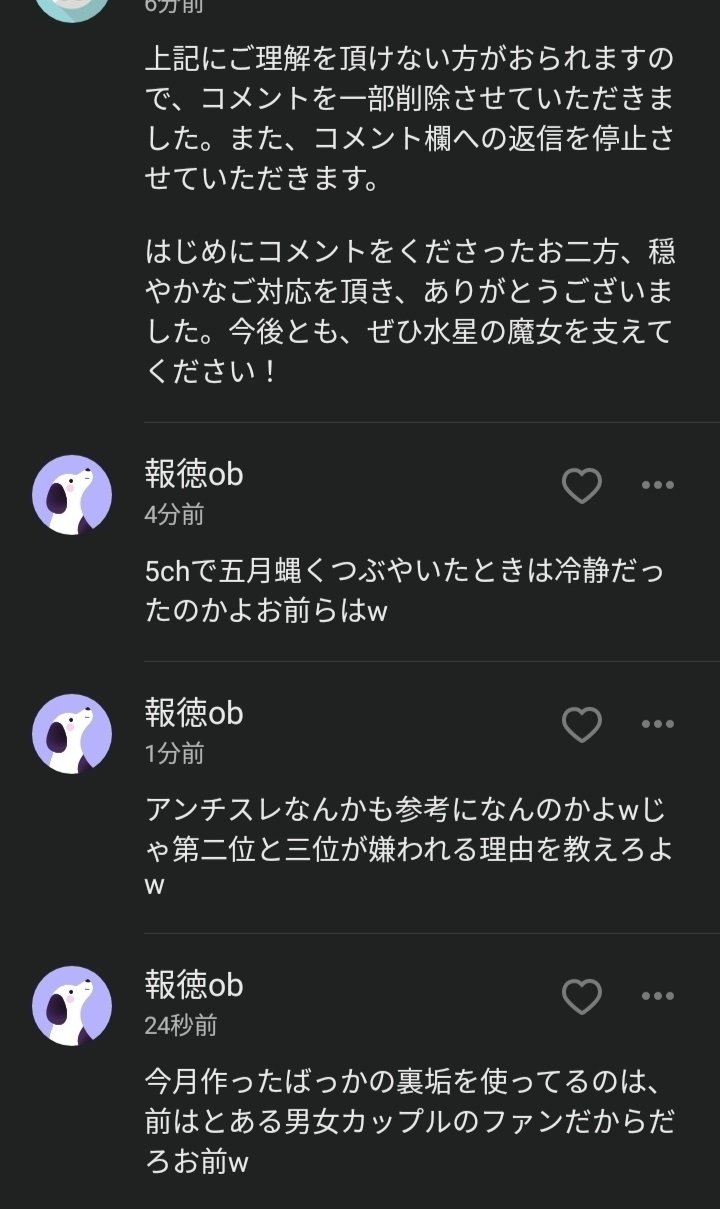Open the more options menu on the first comment
This screenshot has width=720, height=1209.
[x=659, y=486]
